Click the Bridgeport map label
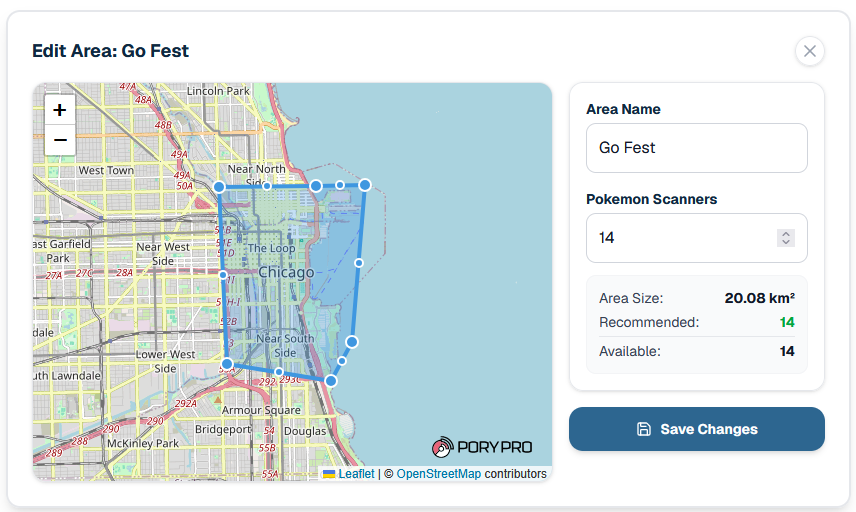 (x=223, y=430)
